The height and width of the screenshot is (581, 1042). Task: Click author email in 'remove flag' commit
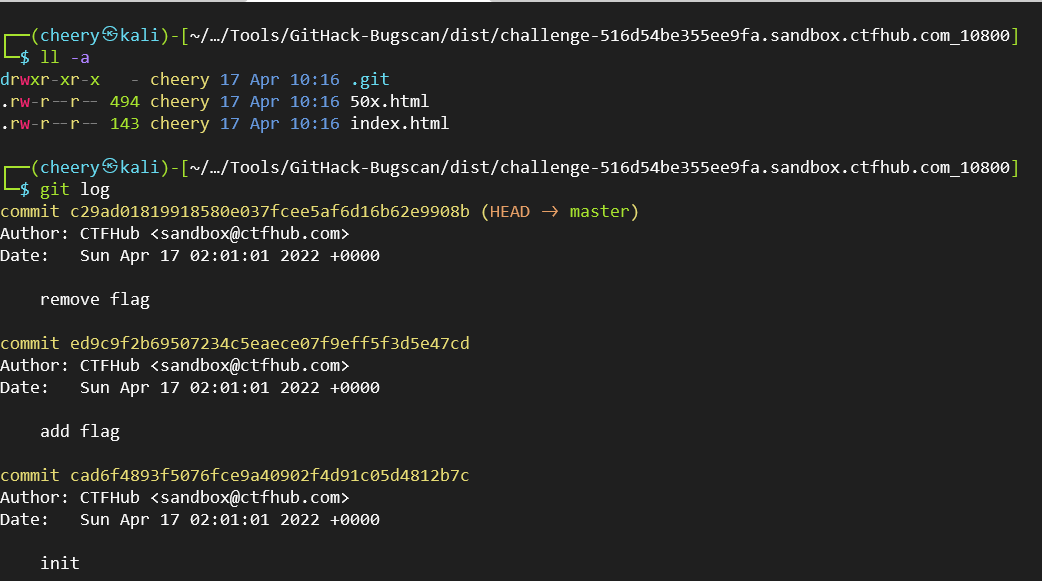point(249,234)
